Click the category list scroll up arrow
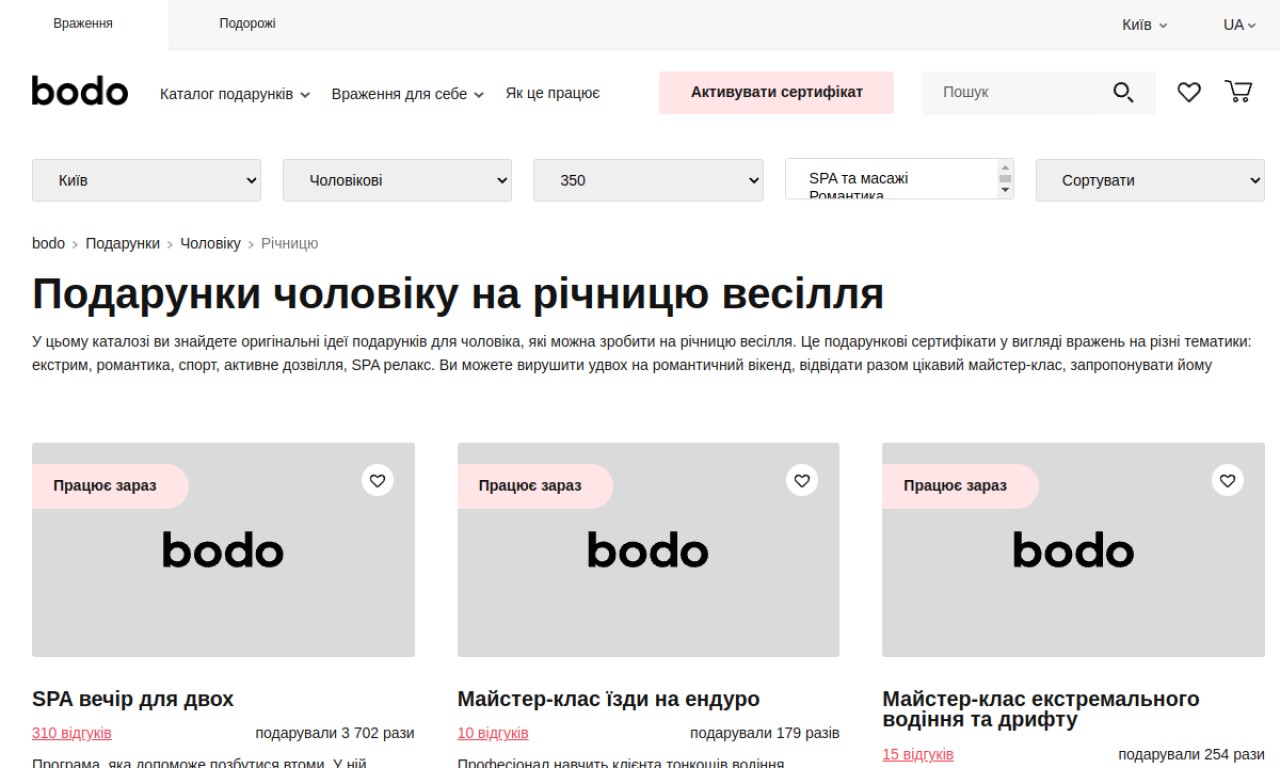This screenshot has width=1280, height=768. (x=1005, y=166)
